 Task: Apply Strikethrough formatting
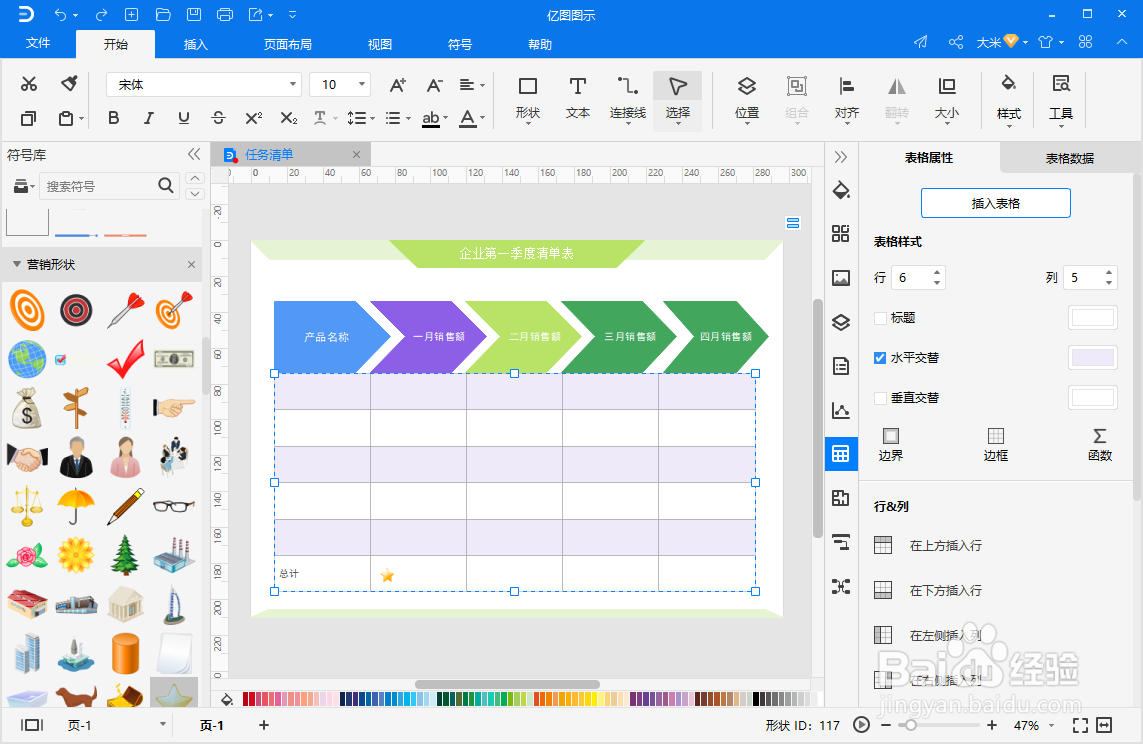(218, 118)
